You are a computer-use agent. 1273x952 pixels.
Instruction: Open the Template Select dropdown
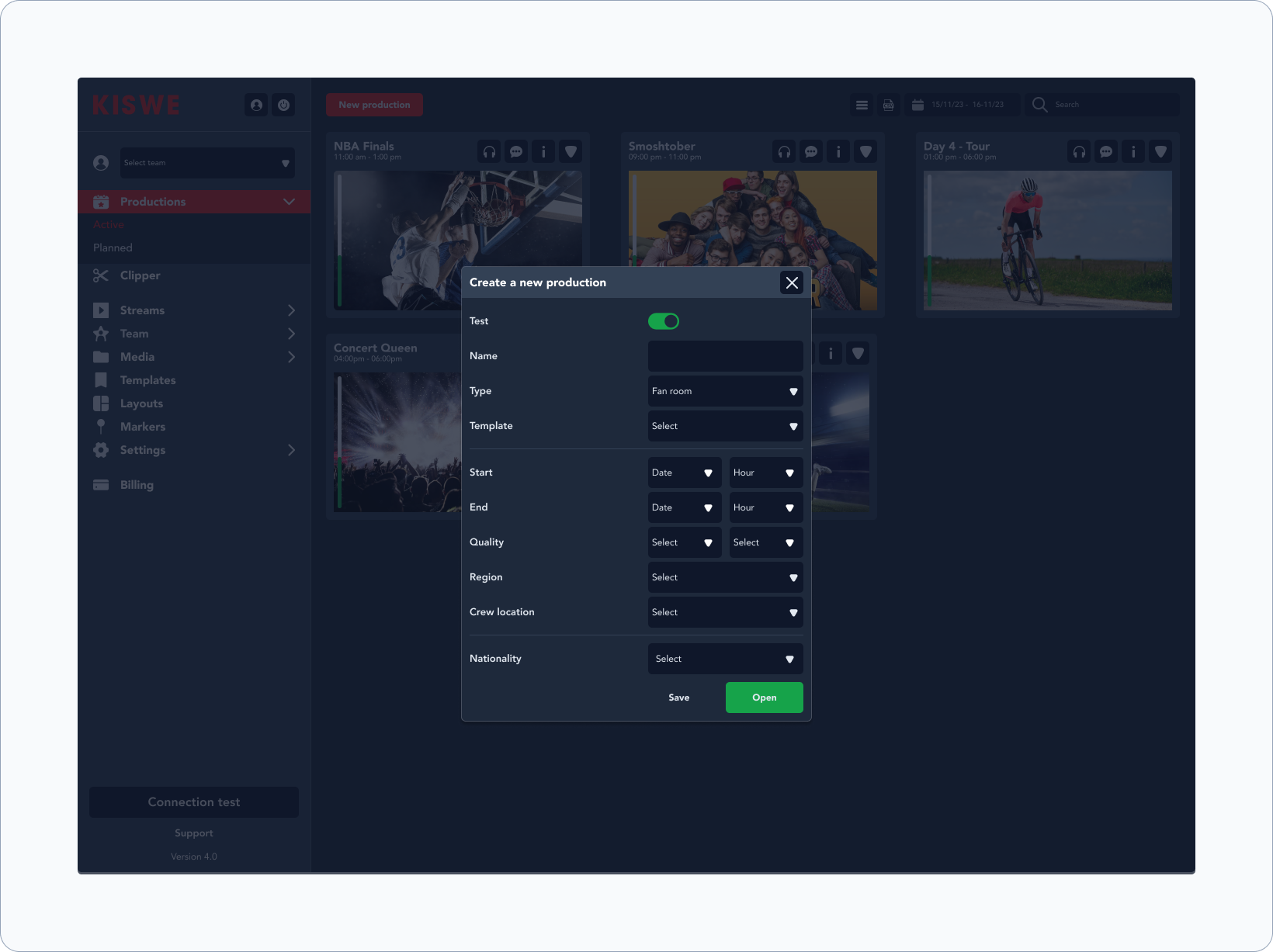click(x=726, y=426)
